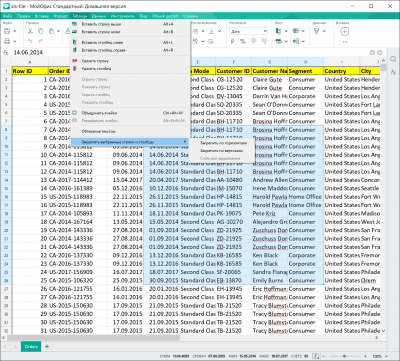Open the number format 'Дата' combo box
Image resolution: width=400 pixels, height=361 pixels.
pyautogui.click(x=249, y=31)
